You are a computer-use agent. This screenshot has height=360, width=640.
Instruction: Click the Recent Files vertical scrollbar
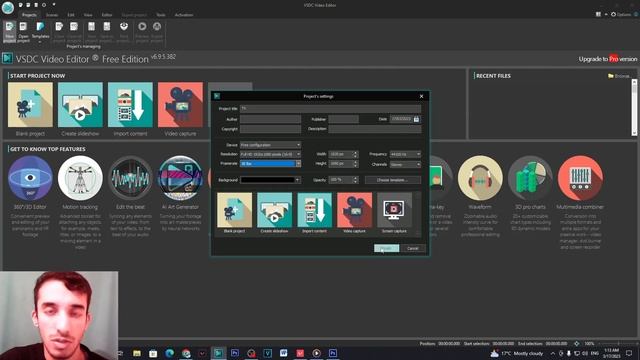pos(634,107)
